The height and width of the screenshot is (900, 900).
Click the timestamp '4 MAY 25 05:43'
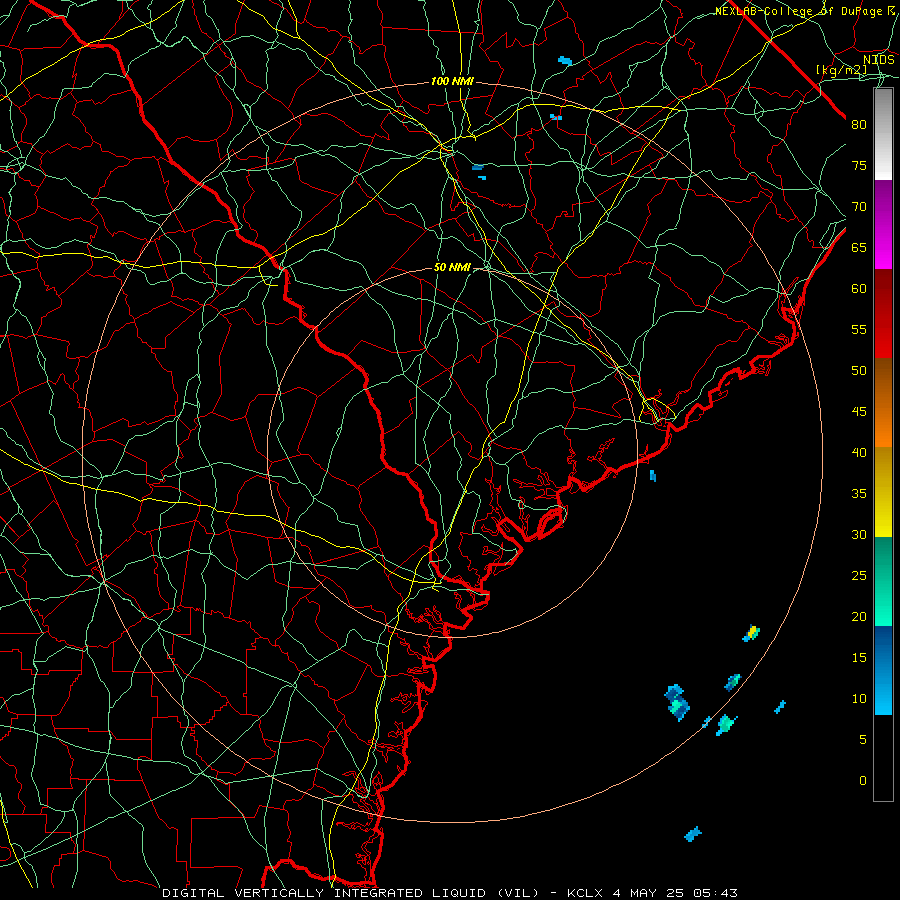click(675, 893)
